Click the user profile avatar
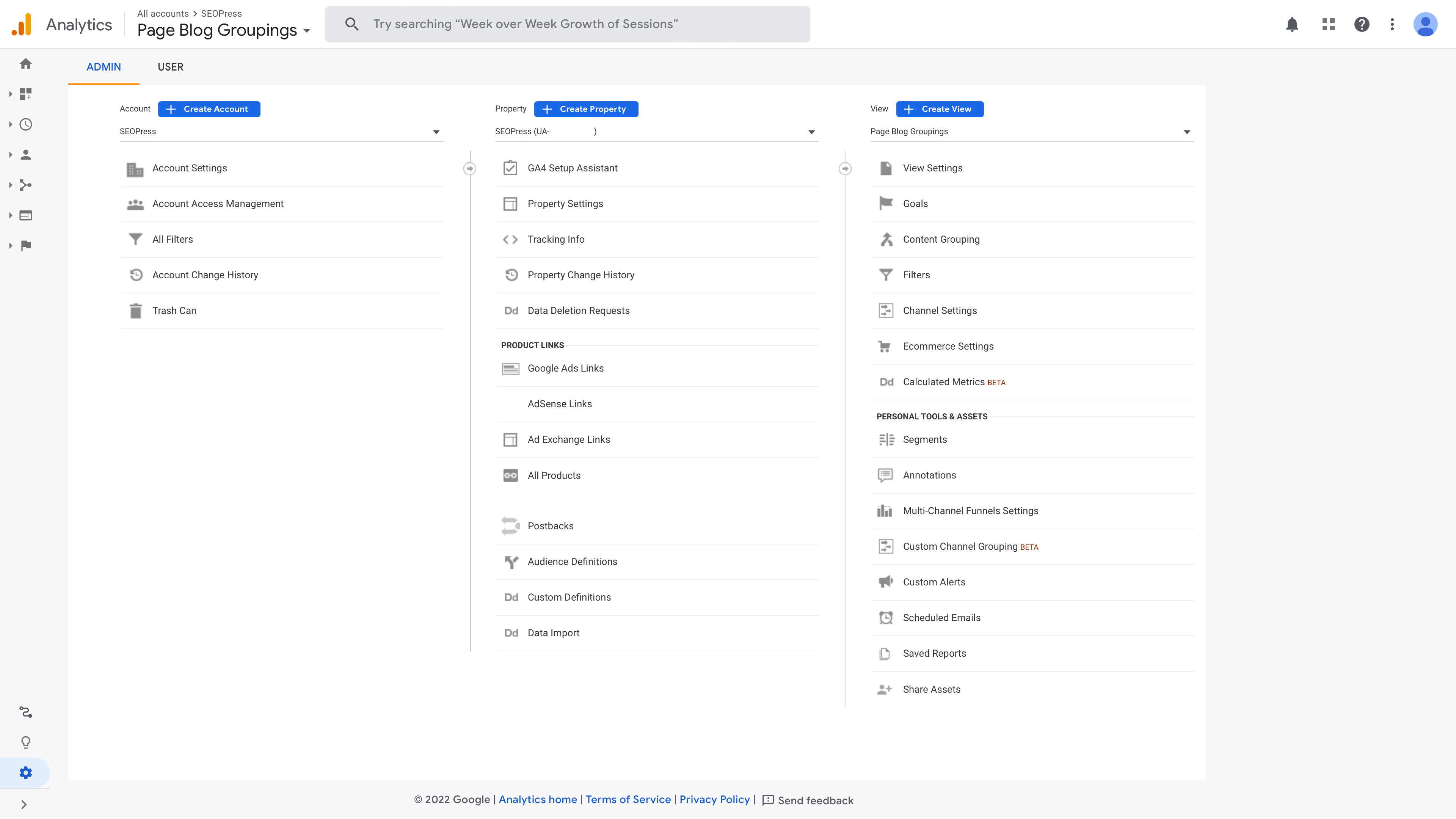Screen dimensions: 1456x819 coord(1425,24)
